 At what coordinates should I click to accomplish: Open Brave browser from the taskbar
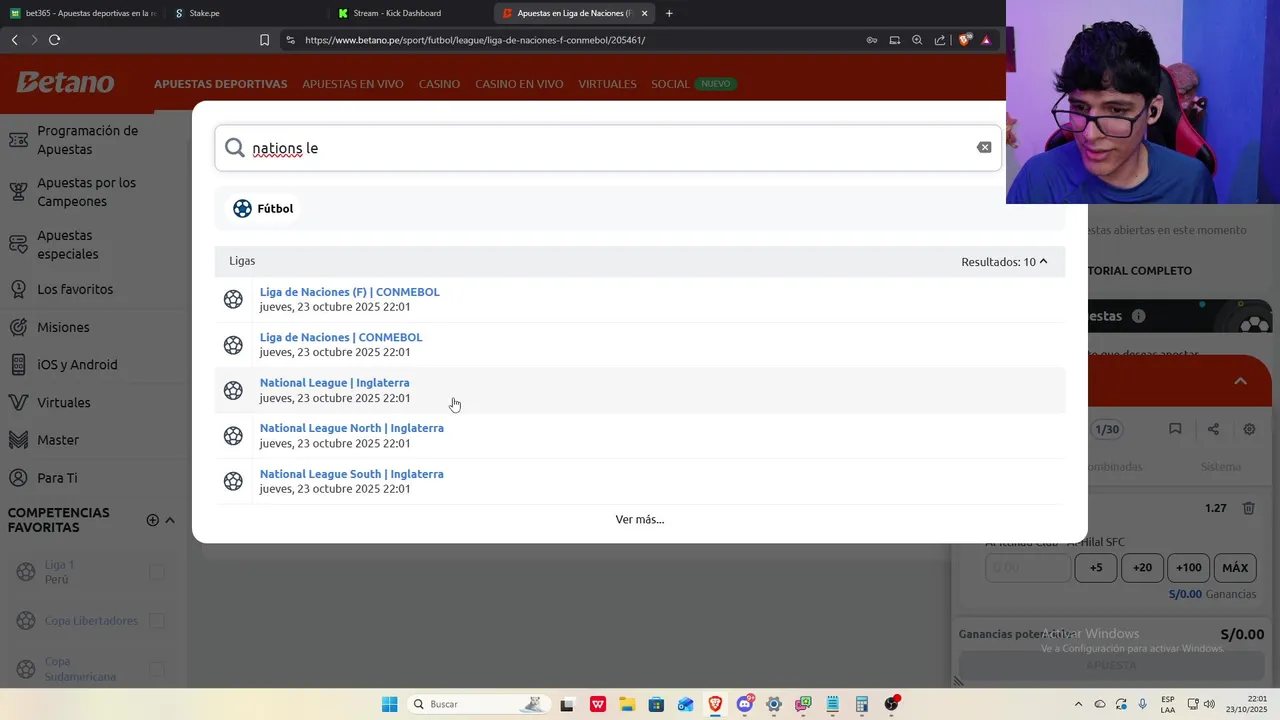[715, 704]
